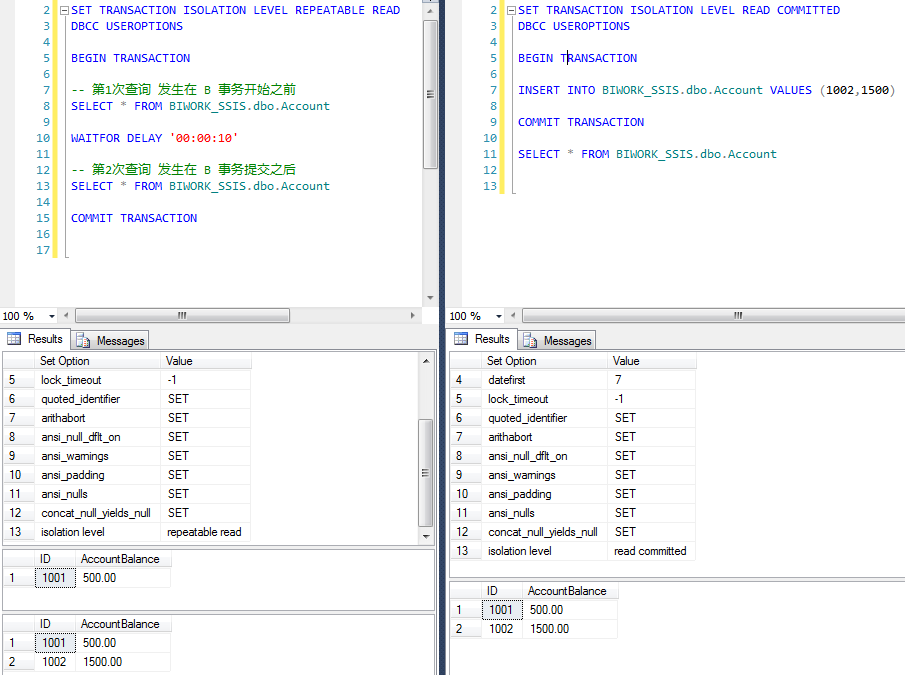Click left editor vertical scrollbar up arrow
921x685 pixels.
[430, 9]
